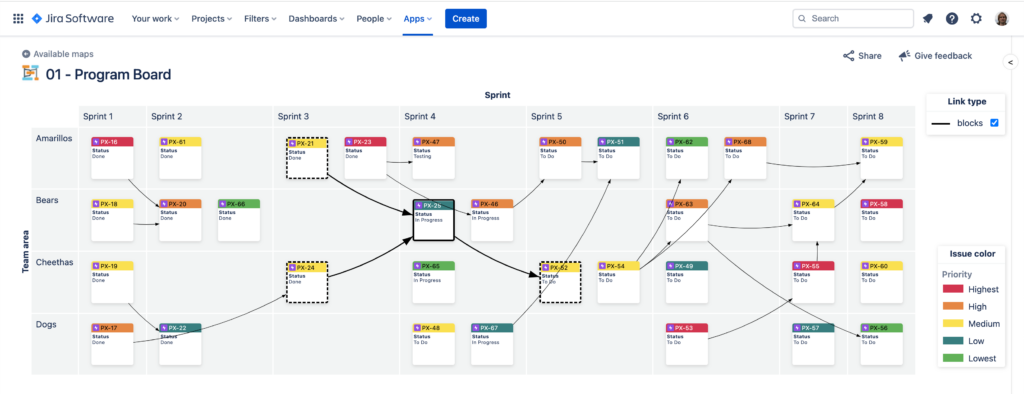The height and width of the screenshot is (394, 1024).
Task: Expand the Filters dropdown
Action: click(260, 19)
